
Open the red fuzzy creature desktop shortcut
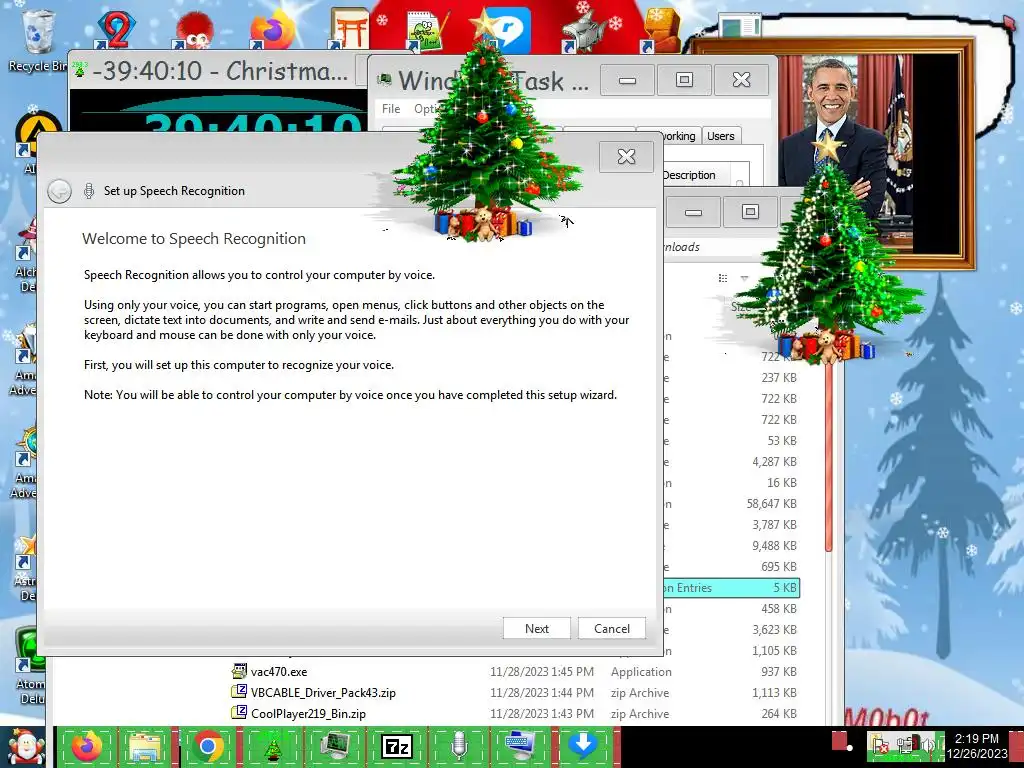(x=193, y=29)
